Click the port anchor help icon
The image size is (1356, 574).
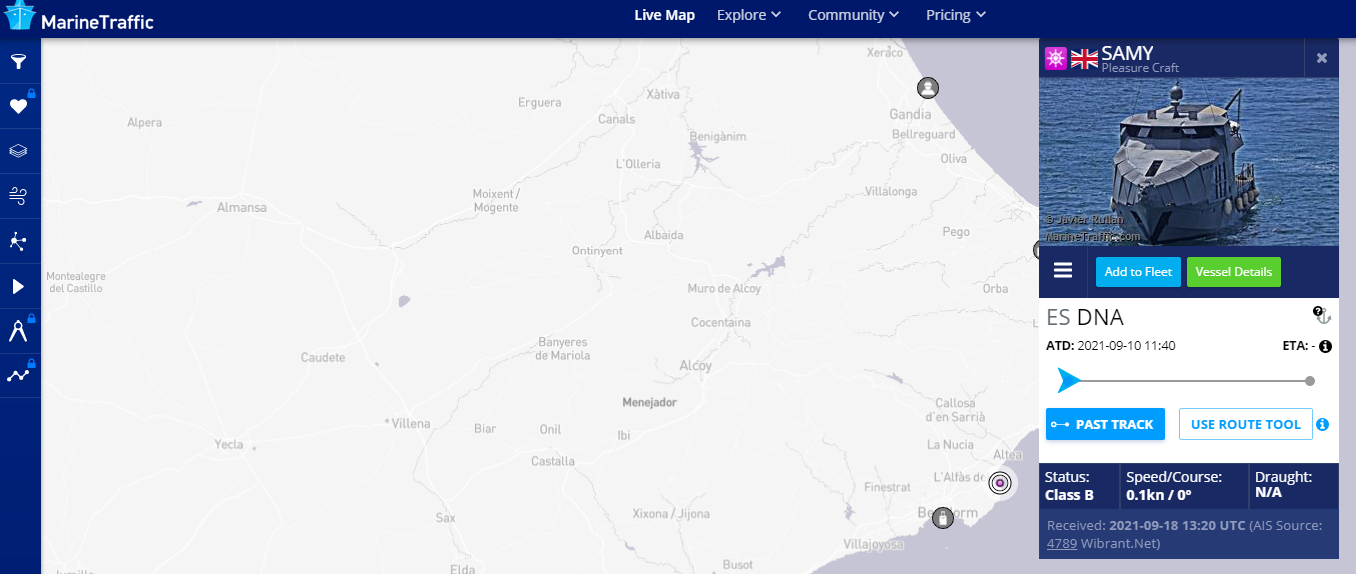click(1321, 315)
